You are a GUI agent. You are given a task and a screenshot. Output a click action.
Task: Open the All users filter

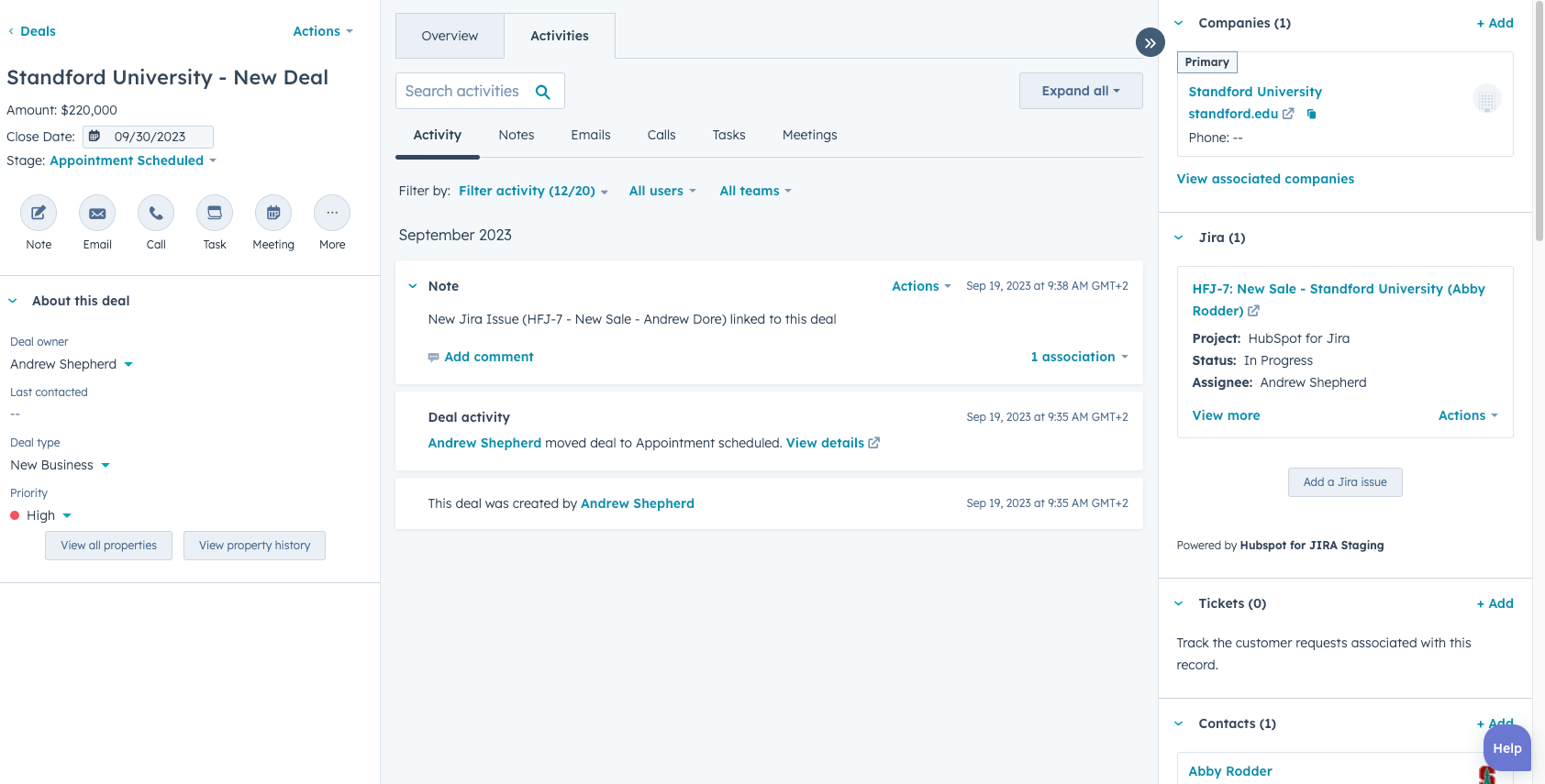point(662,191)
